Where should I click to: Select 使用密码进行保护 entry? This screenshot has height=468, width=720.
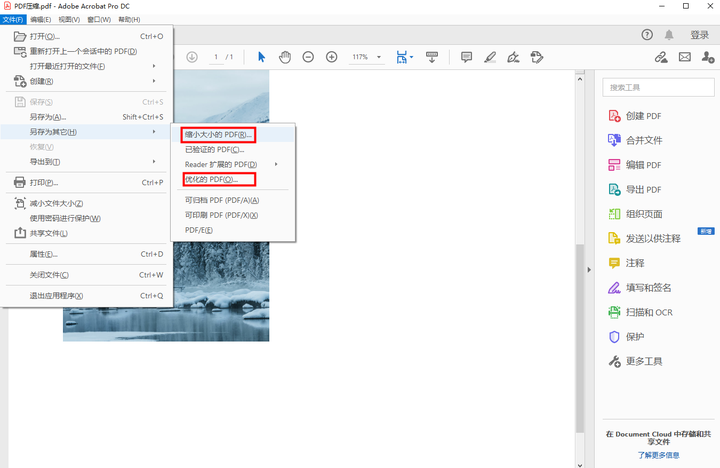tap(87, 218)
